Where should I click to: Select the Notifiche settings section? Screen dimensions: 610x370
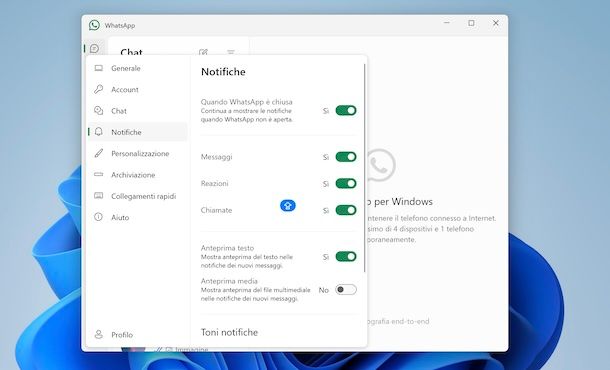pos(138,132)
